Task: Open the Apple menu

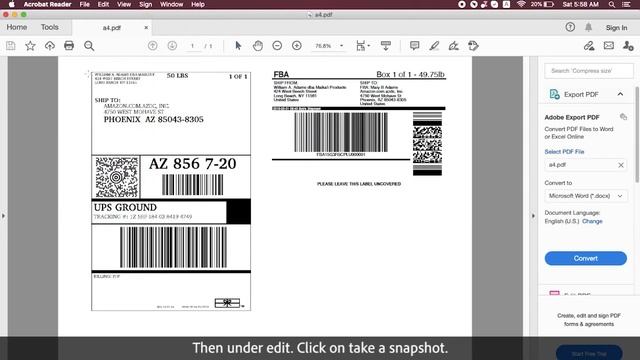Action: [x=11, y=4]
